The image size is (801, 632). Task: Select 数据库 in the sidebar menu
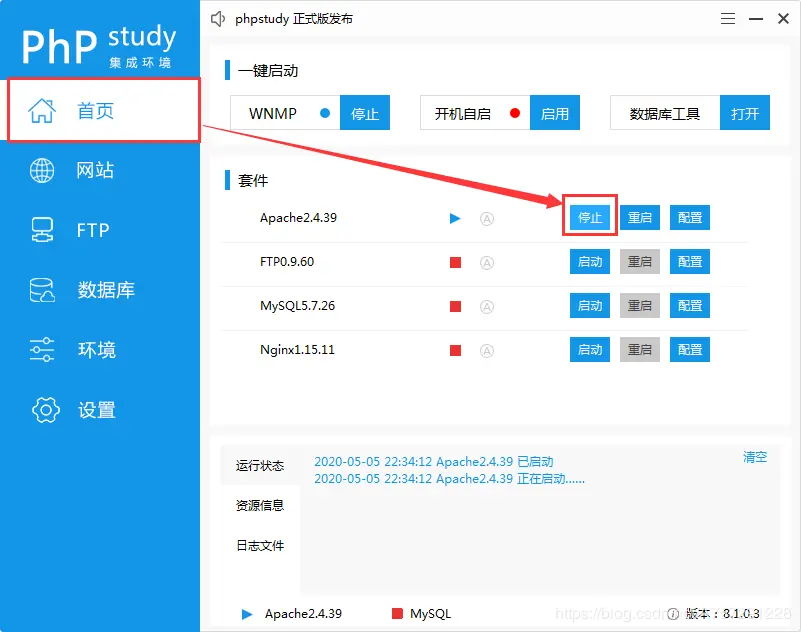(x=106, y=290)
